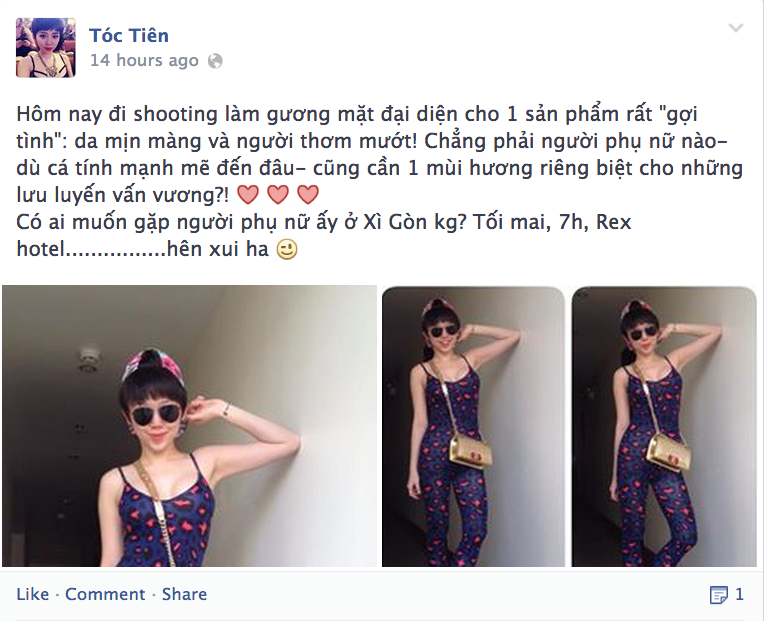Viewport: 764px width, 621px height.
Task: Click the first red heart emoji
Action: 248,194
